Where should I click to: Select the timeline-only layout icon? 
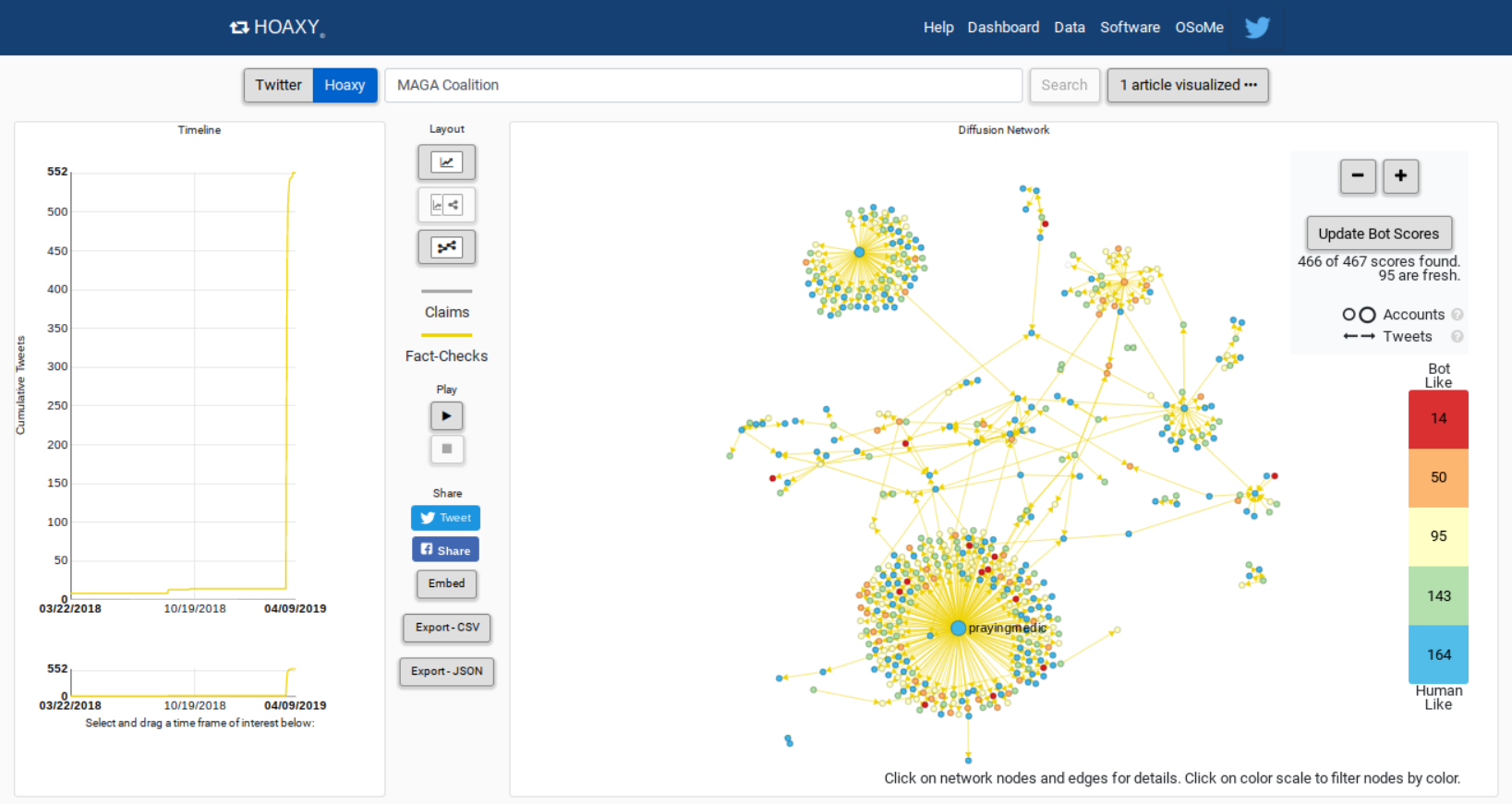click(x=446, y=162)
